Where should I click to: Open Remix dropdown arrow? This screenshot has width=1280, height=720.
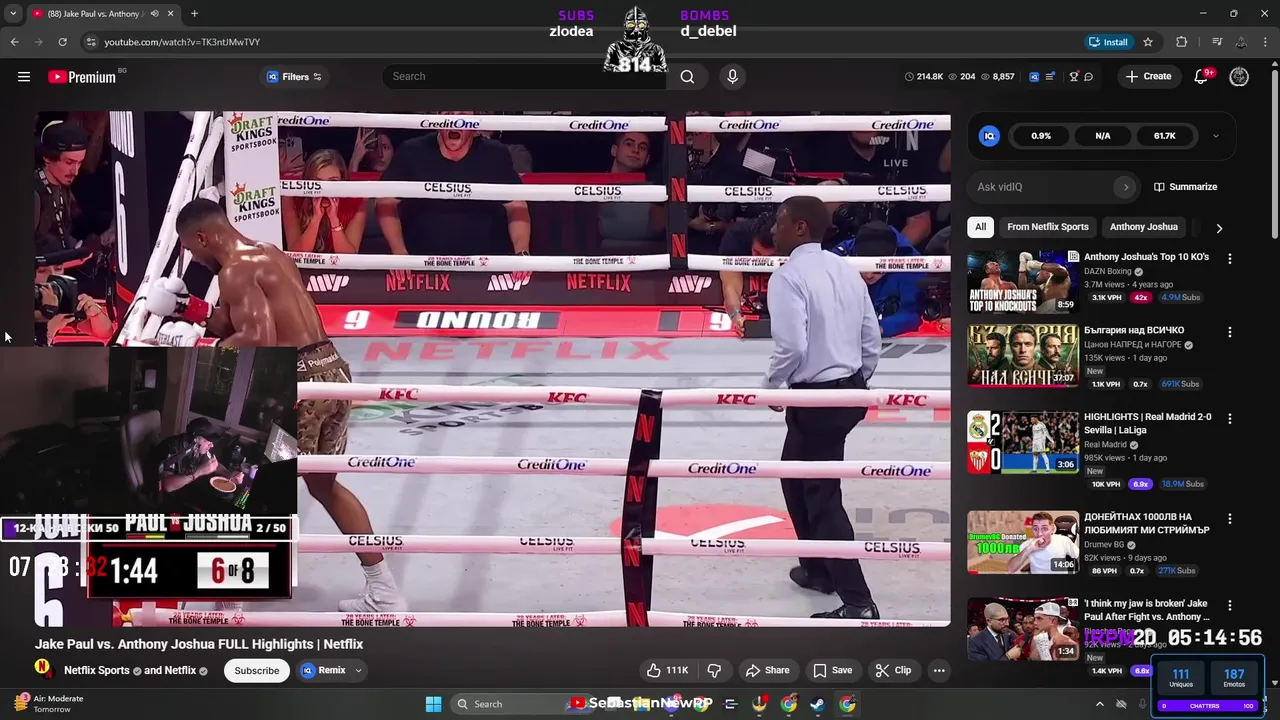coord(358,670)
